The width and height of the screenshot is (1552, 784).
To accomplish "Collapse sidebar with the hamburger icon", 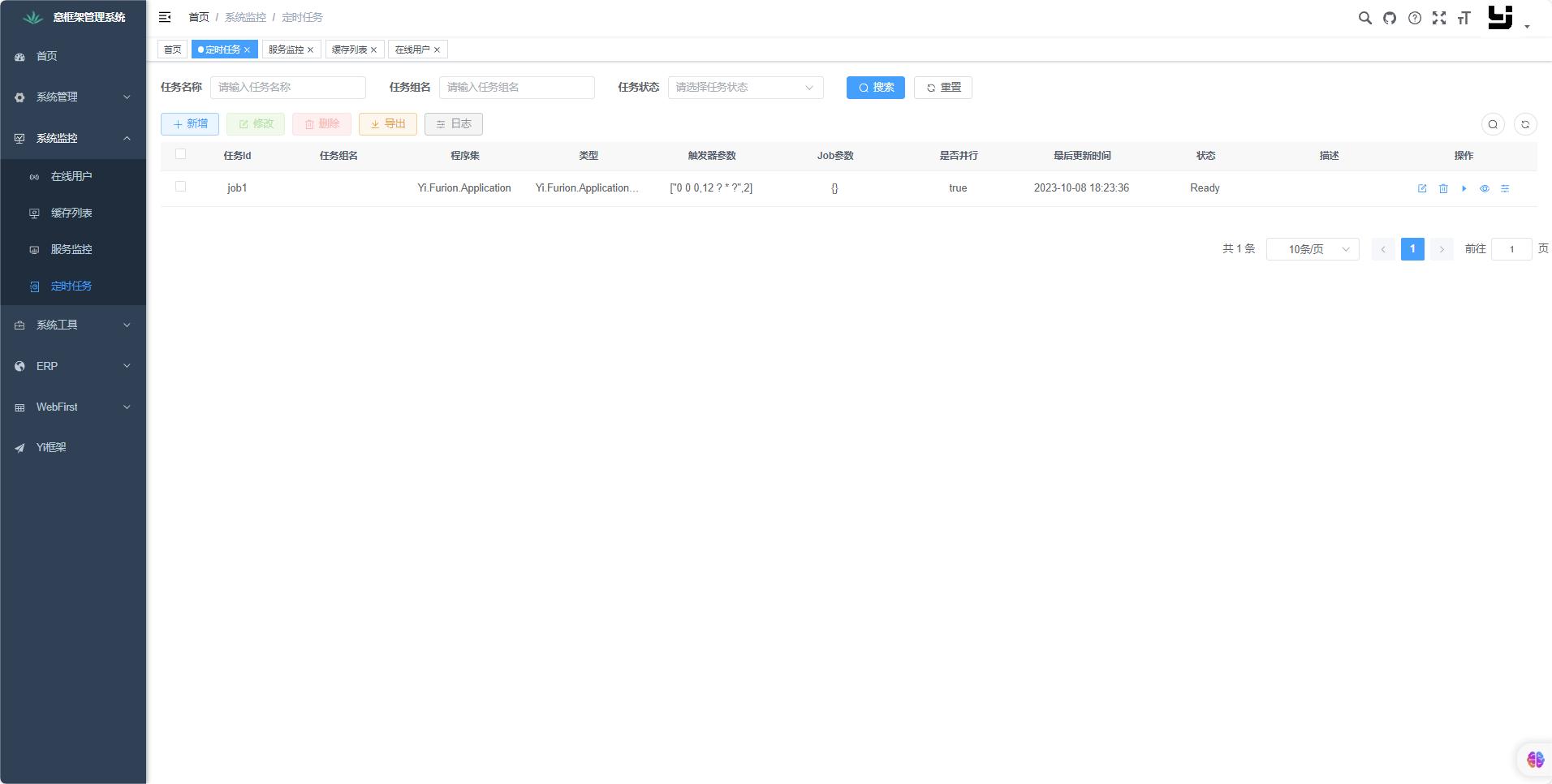I will pos(165,17).
